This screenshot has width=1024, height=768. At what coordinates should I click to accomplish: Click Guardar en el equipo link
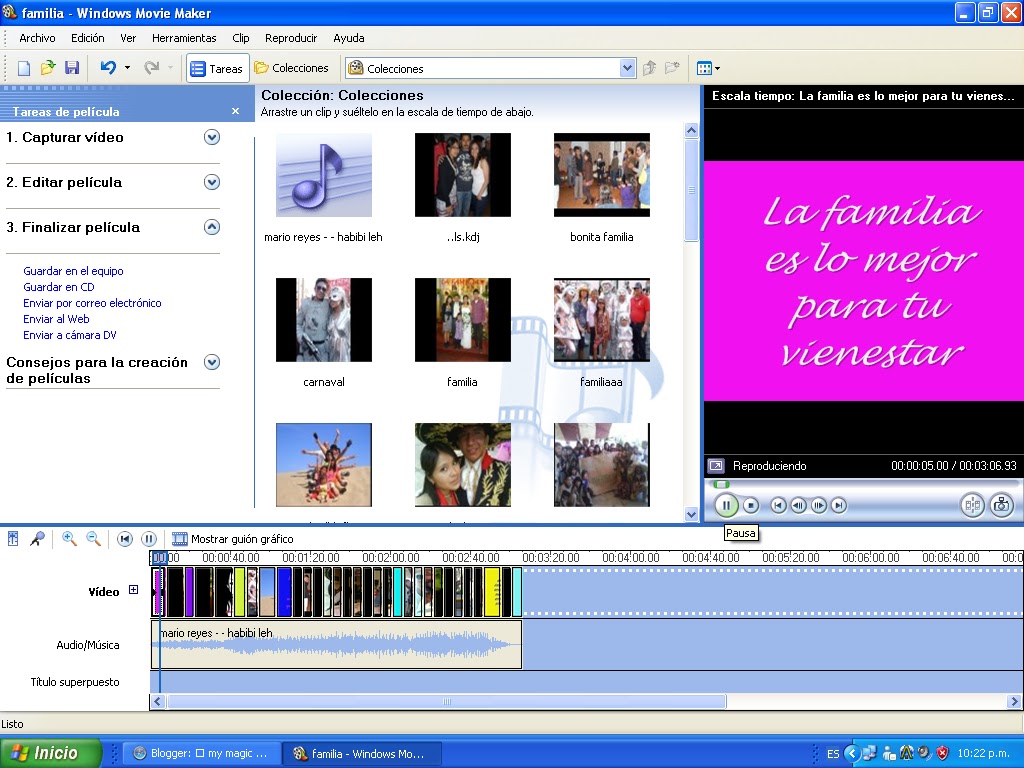point(73,271)
